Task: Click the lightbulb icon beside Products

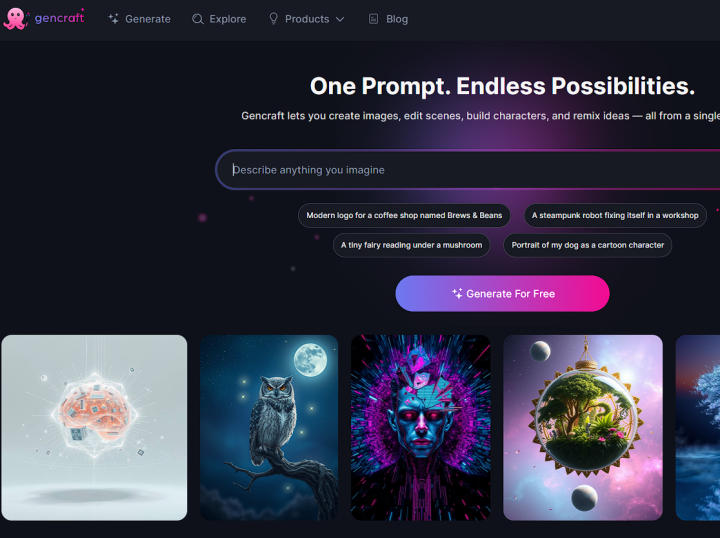Action: coord(273,18)
